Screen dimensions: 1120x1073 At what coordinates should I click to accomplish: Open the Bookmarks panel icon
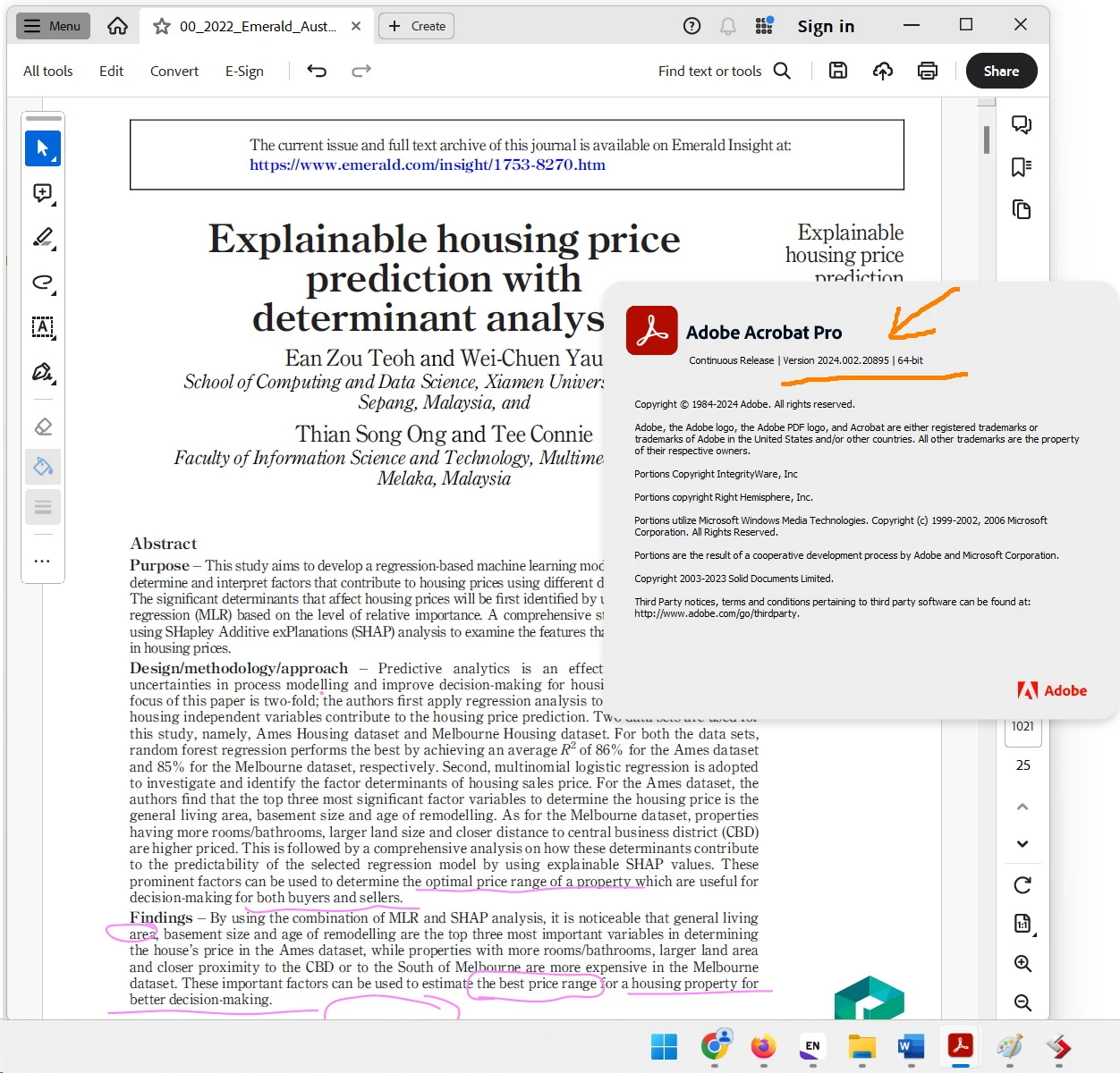pos(1022,167)
